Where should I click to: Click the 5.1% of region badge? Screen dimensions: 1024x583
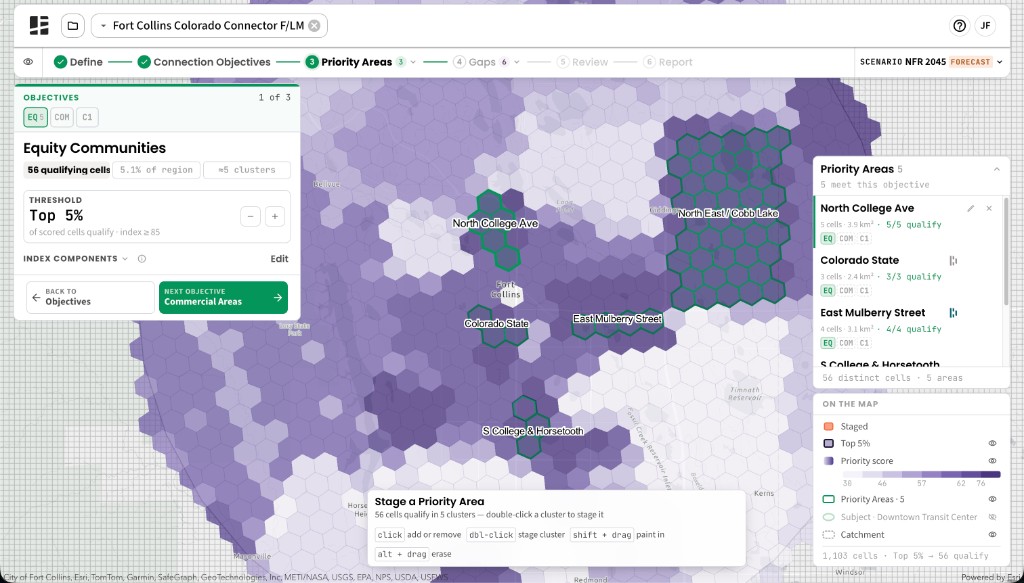point(156,170)
